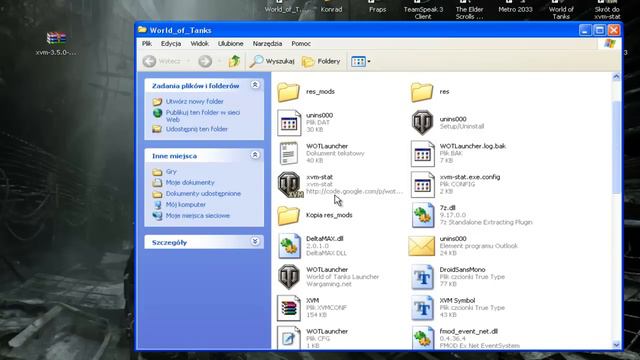The image size is (640, 360).
Task: Open the Edycja menu
Action: tap(171, 43)
